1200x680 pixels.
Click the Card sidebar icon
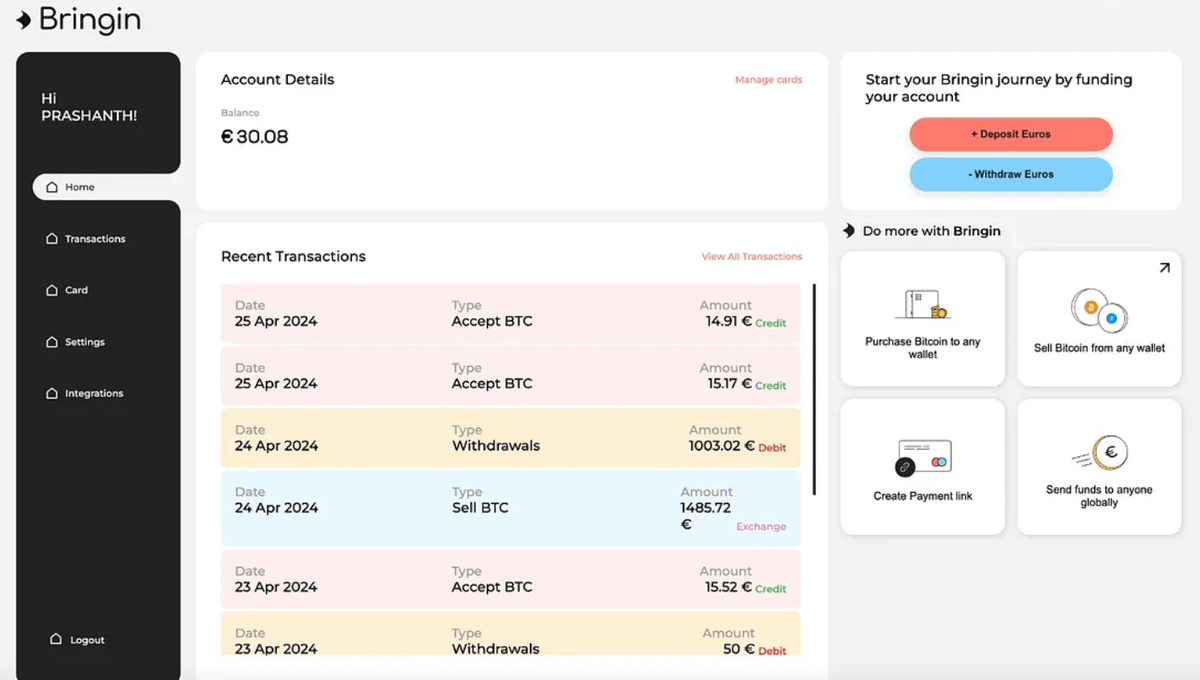(52, 290)
